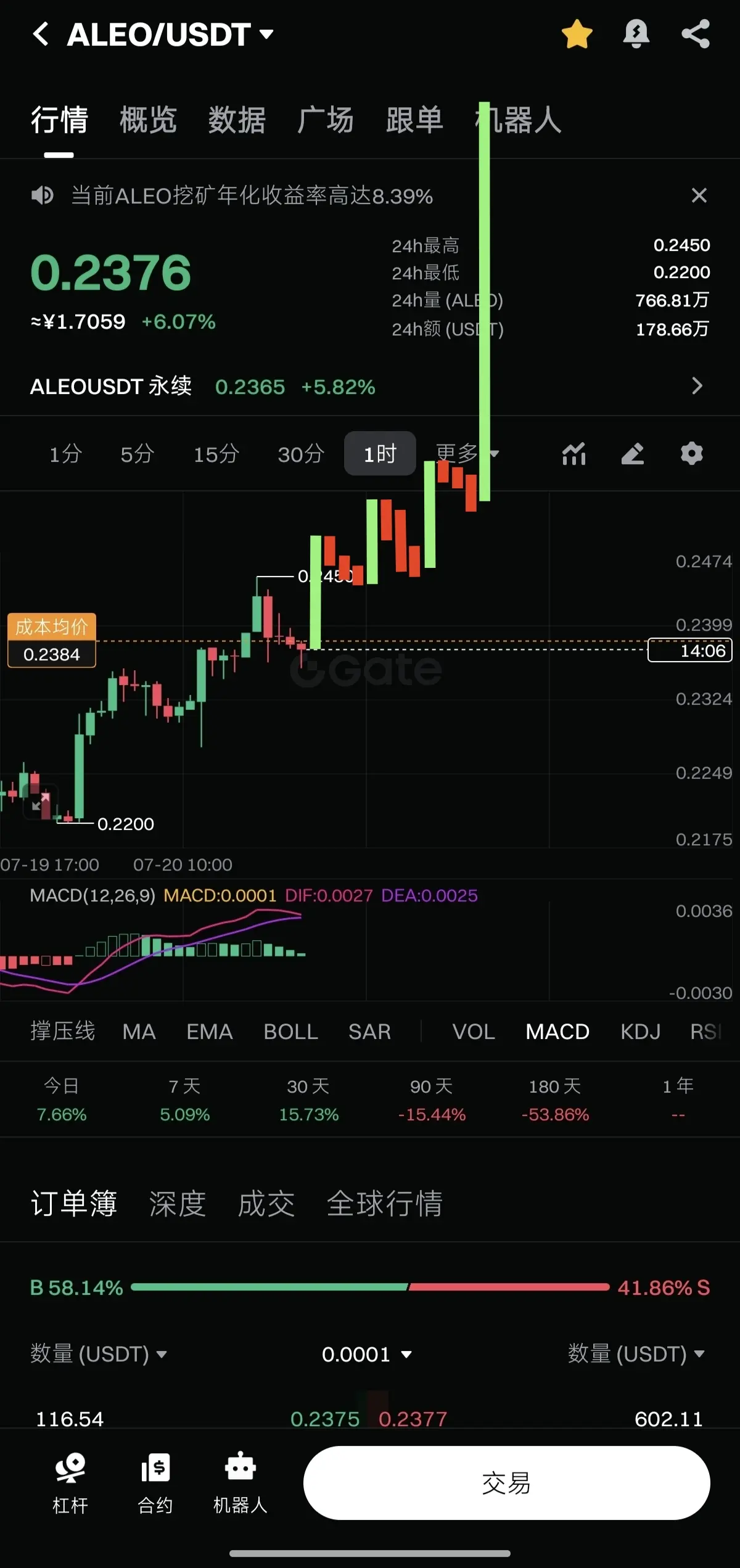Switch to the 概览 tab
This screenshot has width=740, height=1568.
(x=148, y=120)
